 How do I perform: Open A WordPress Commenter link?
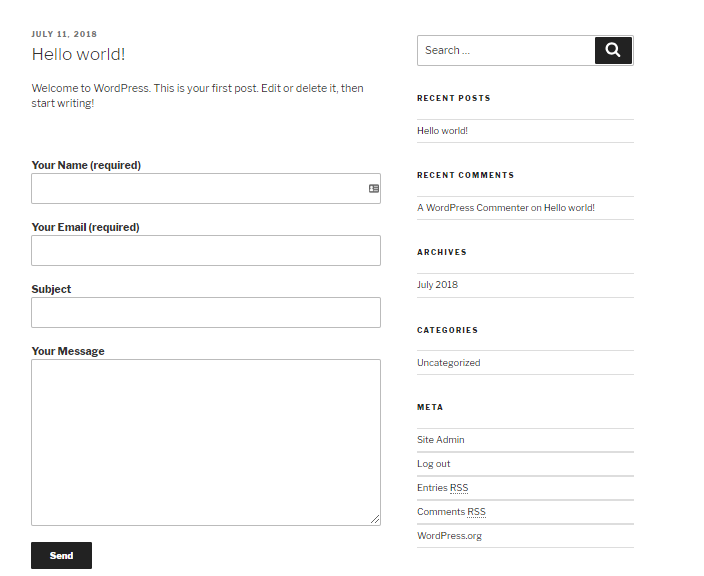473,208
